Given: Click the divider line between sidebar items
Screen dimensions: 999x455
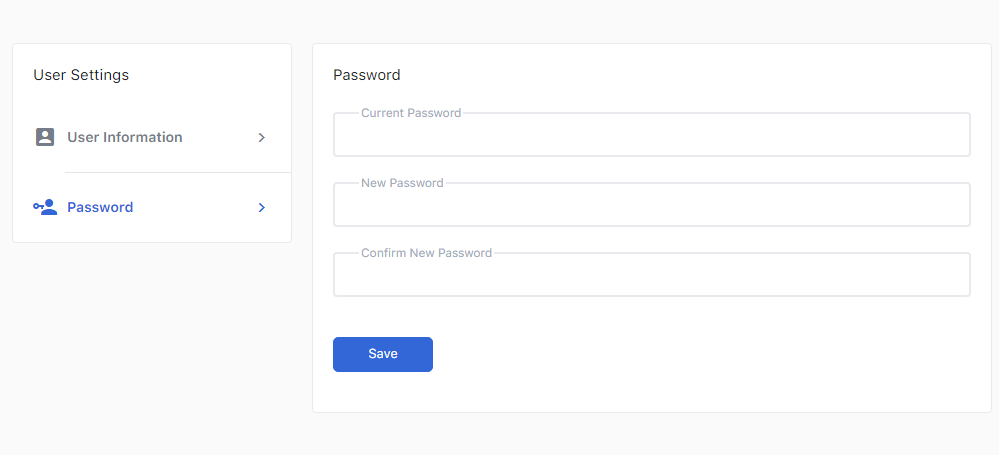Looking at the screenshot, I should point(177,172).
